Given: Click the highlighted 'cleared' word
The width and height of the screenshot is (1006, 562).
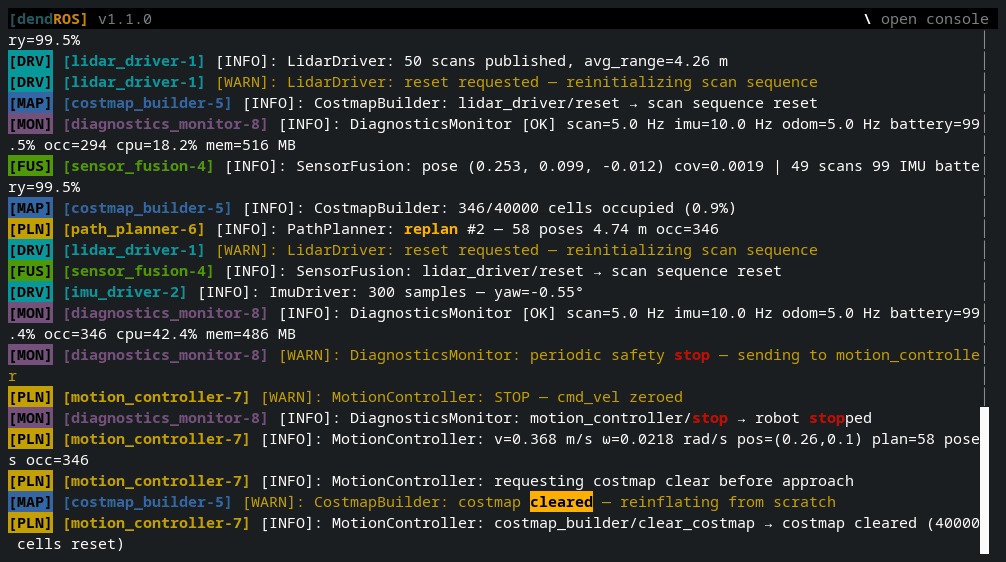Looking at the screenshot, I should (x=561, y=502).
